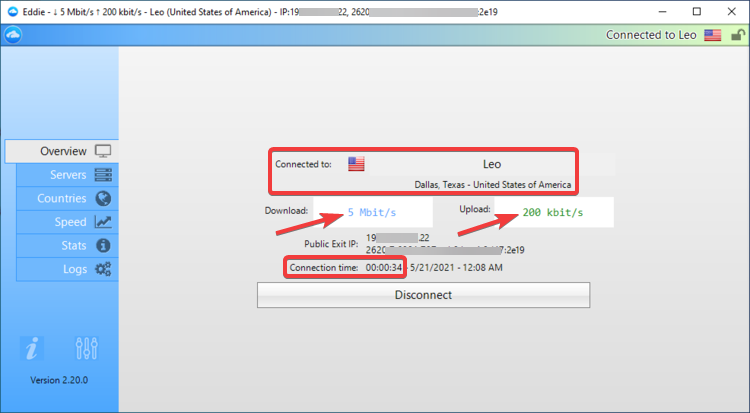Open the Countries tab
Screen dimensions: 750x413
pos(62,198)
